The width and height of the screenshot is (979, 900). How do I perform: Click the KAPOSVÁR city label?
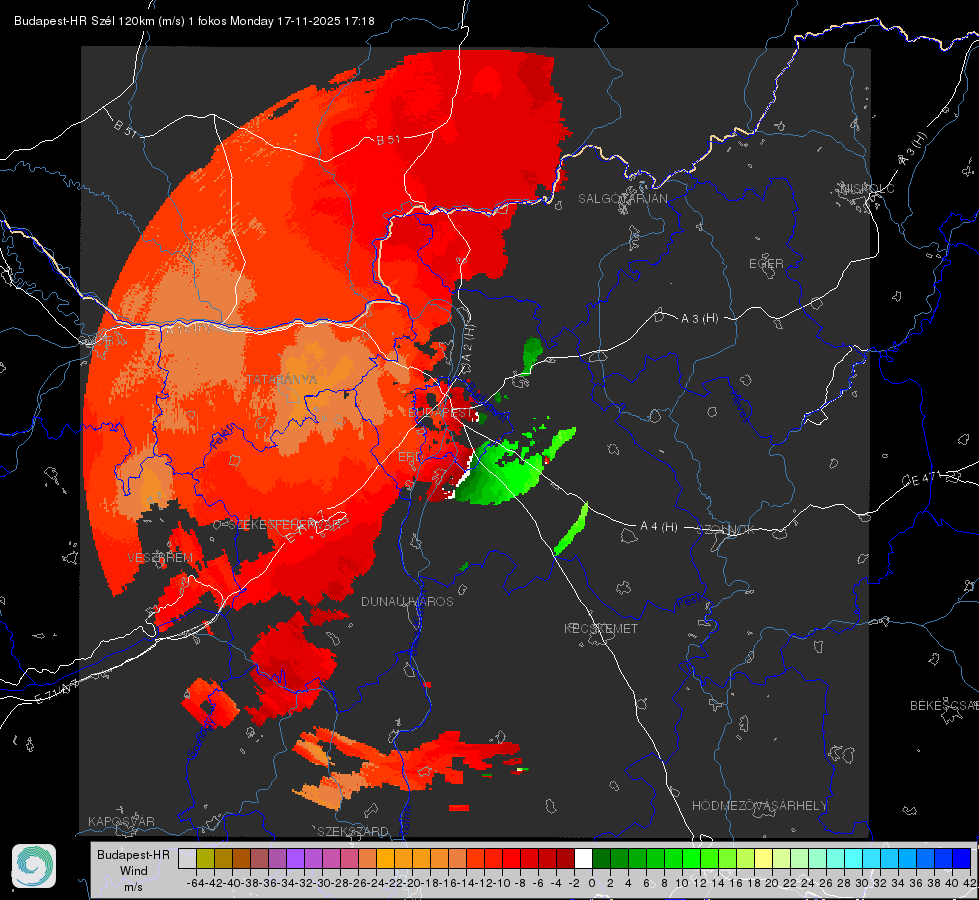pos(121,821)
